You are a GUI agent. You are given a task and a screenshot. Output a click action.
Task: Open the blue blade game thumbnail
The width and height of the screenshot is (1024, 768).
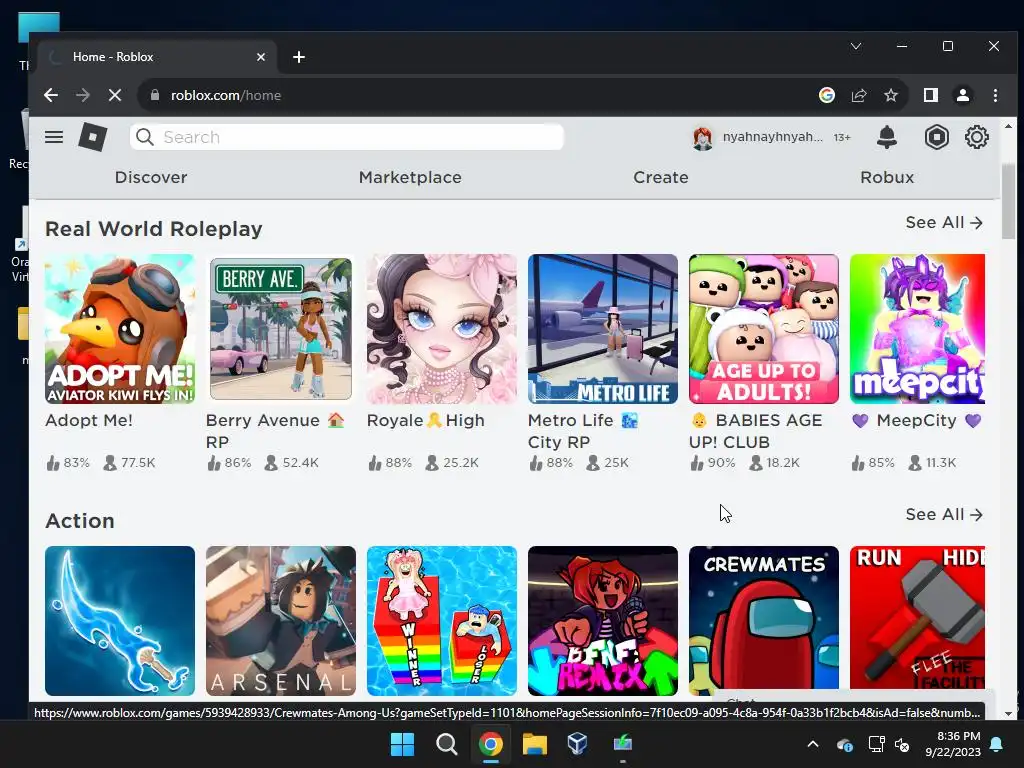(x=120, y=621)
